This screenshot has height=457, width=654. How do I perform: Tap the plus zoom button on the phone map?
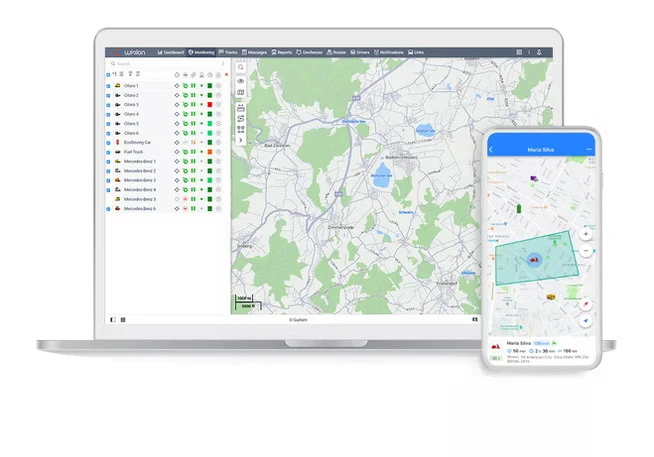586,234
